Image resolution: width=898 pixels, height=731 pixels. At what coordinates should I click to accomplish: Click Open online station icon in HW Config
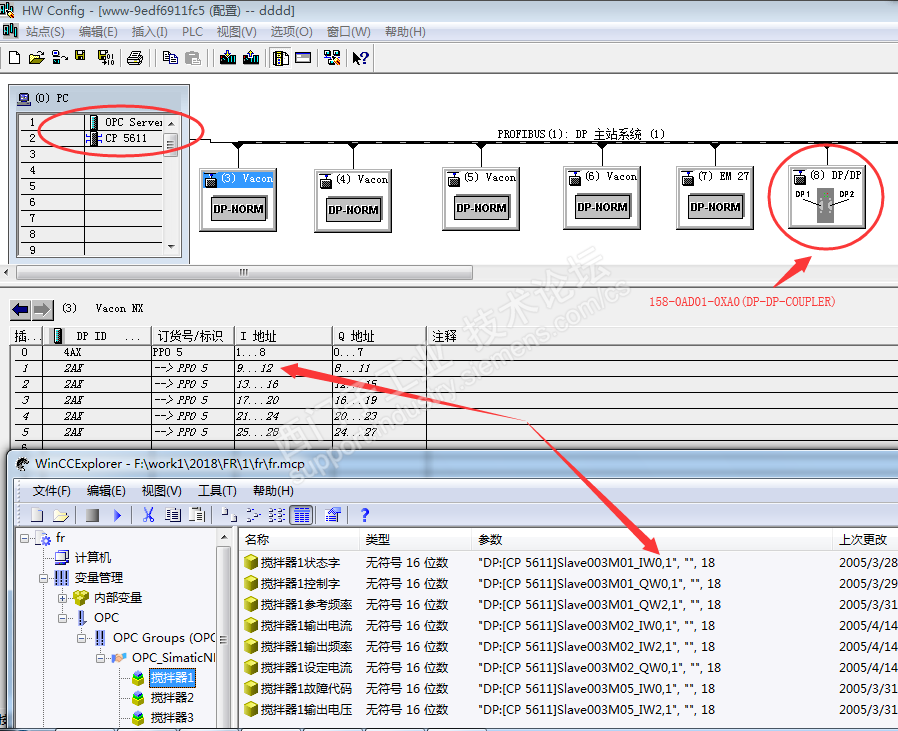(x=60, y=58)
